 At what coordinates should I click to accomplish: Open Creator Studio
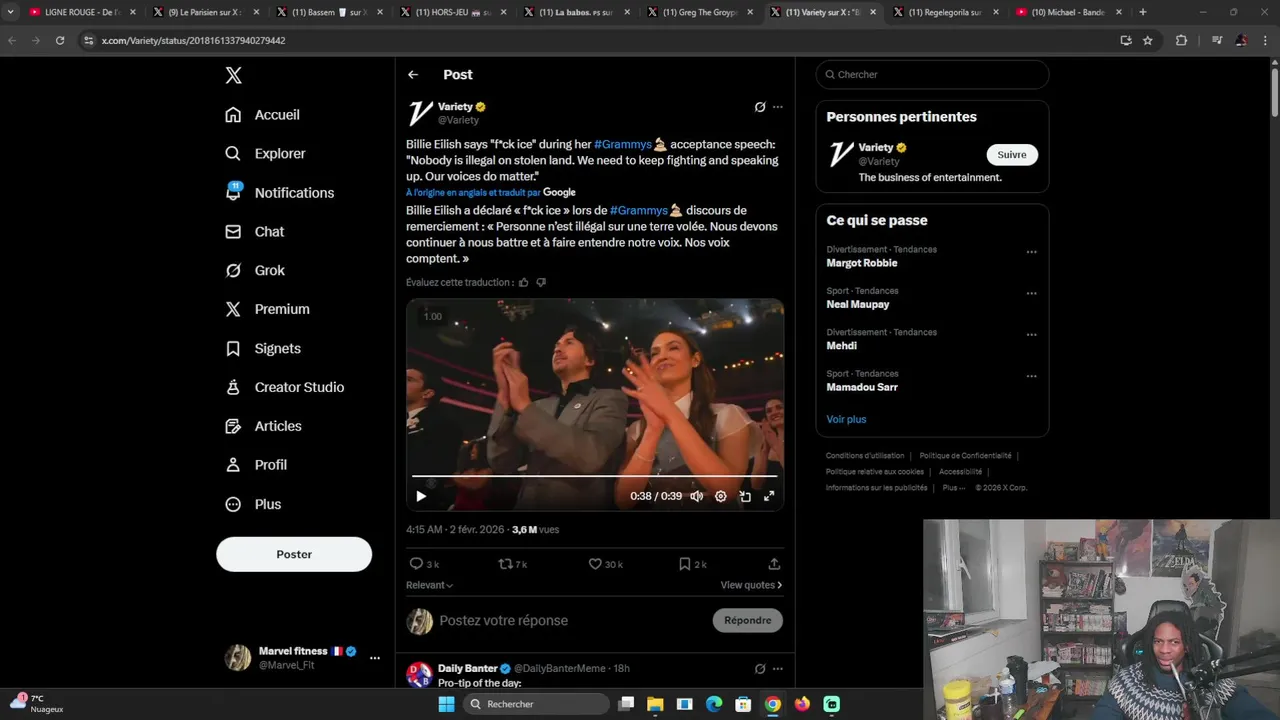(284, 388)
